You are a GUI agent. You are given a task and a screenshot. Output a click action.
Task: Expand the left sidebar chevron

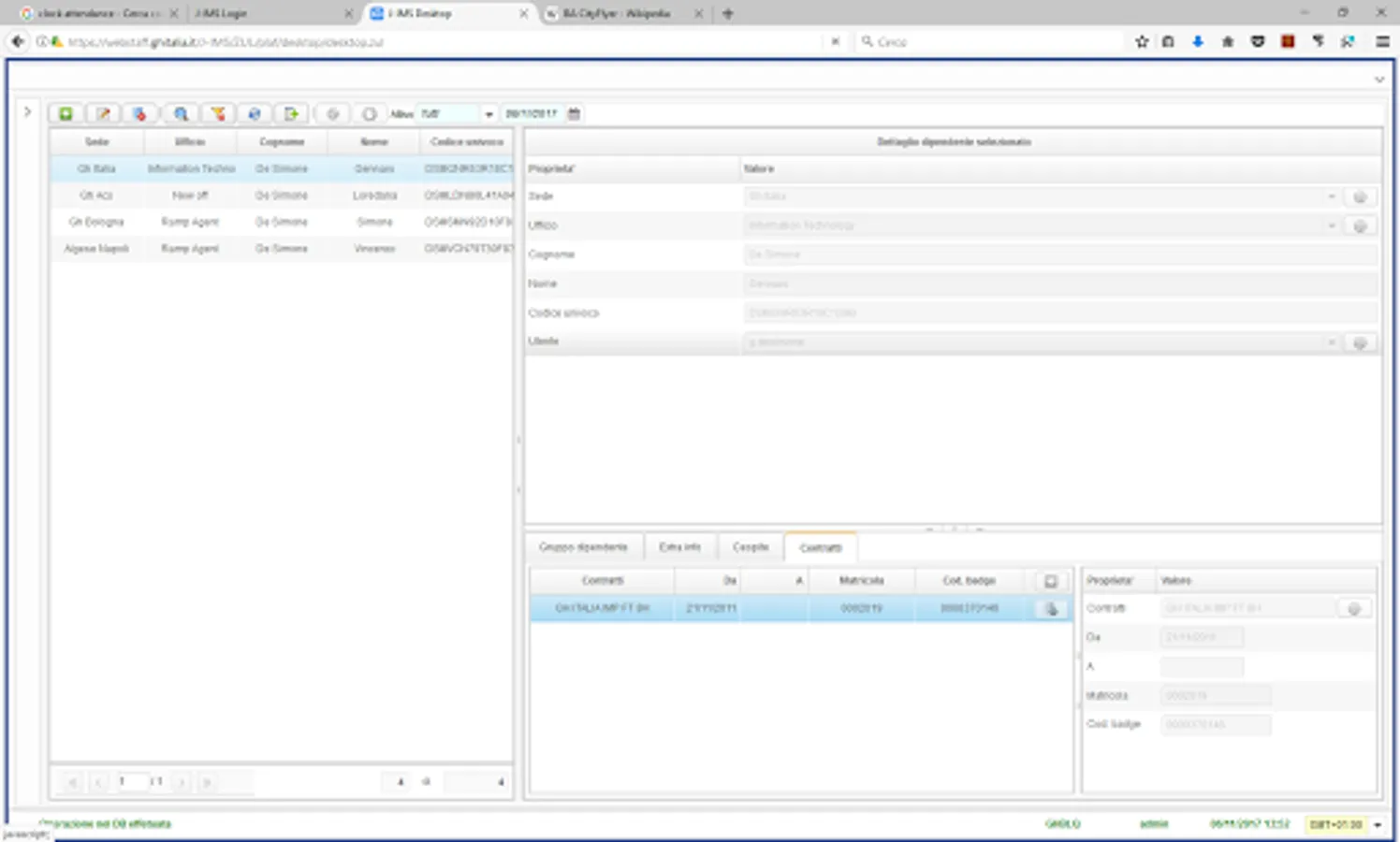tap(27, 112)
